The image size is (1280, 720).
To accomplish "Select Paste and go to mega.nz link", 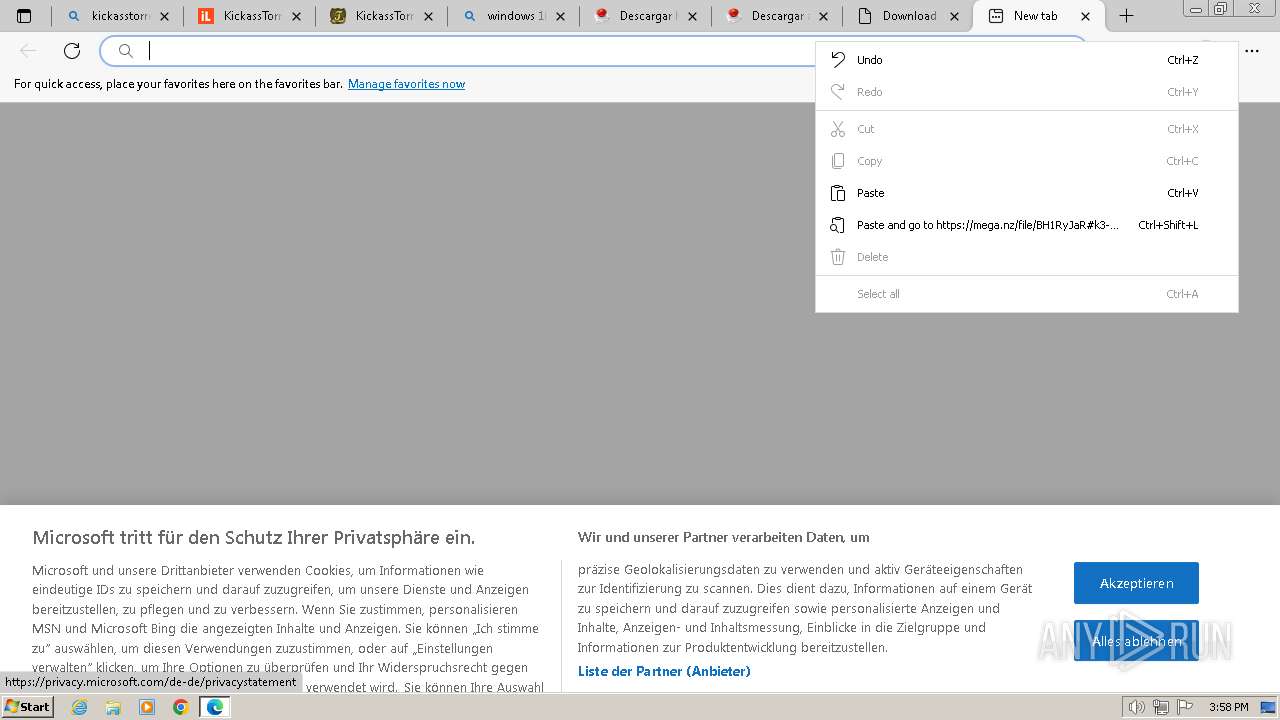I will [1027, 225].
